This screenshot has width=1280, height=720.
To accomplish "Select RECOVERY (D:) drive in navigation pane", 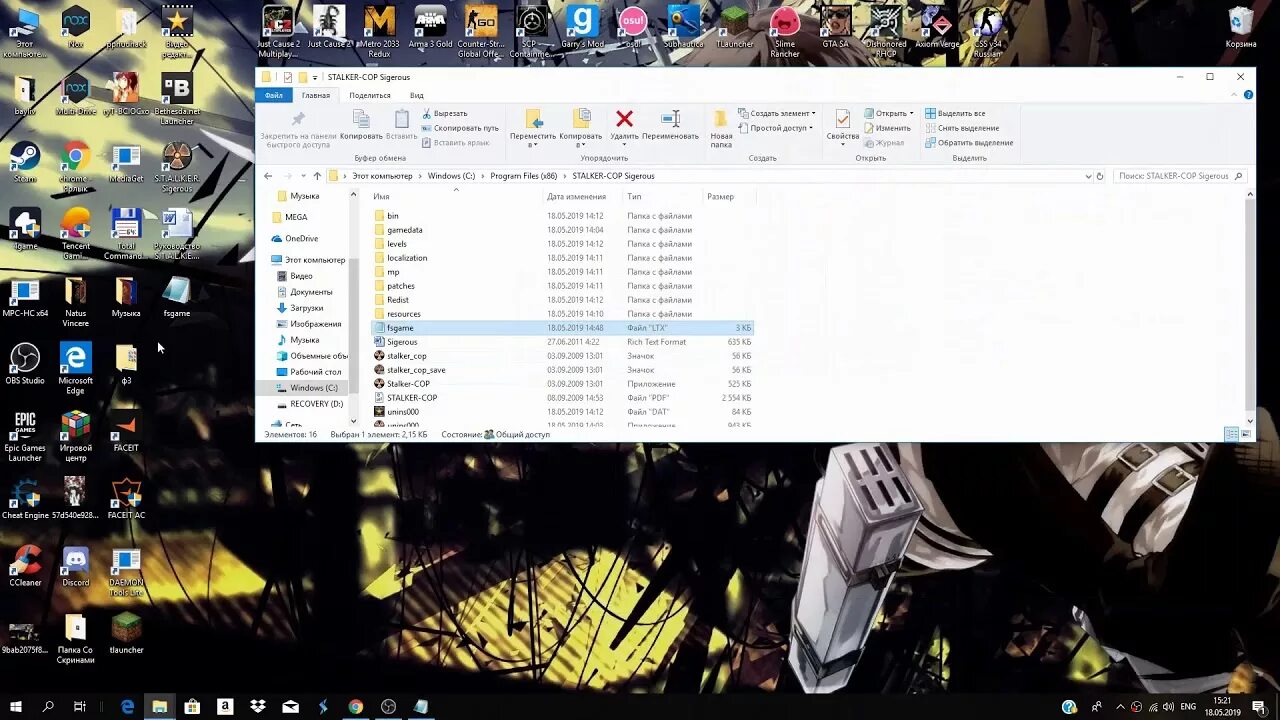I will click(x=316, y=404).
